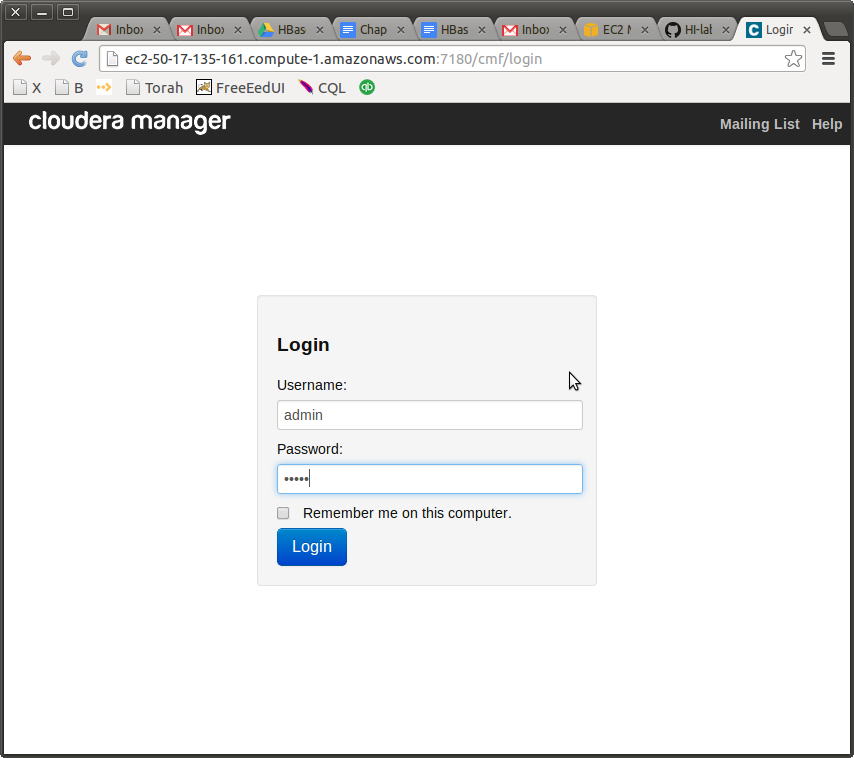Open the CQL bookmark
This screenshot has width=854, height=758.
pos(322,88)
